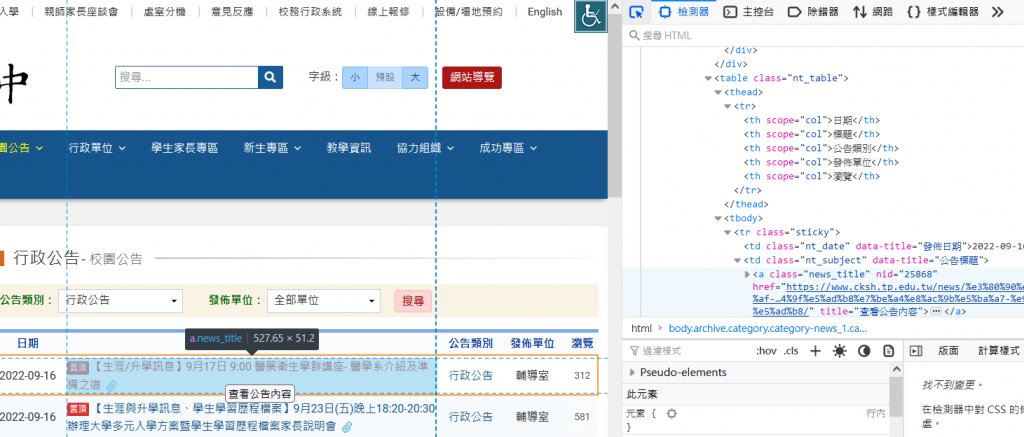Screen dimensions: 1024x437
Task: Open the 發佈單位 dropdown showing 全部單位
Action: point(323,300)
